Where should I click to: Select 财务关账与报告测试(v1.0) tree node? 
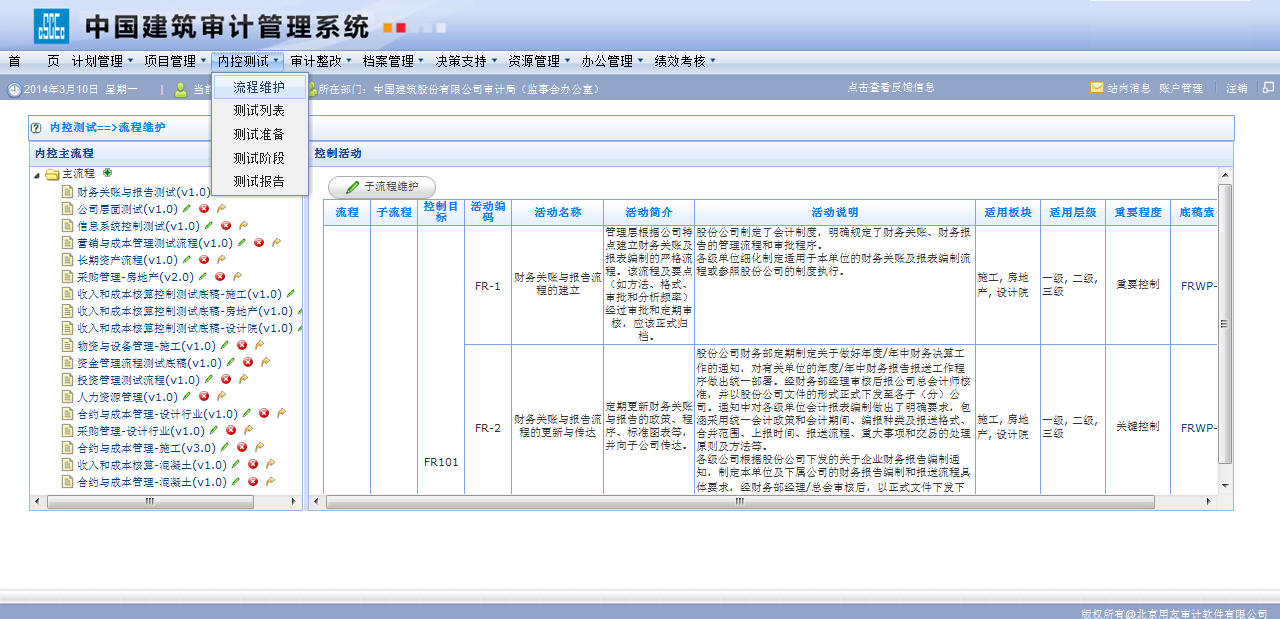pos(143,192)
